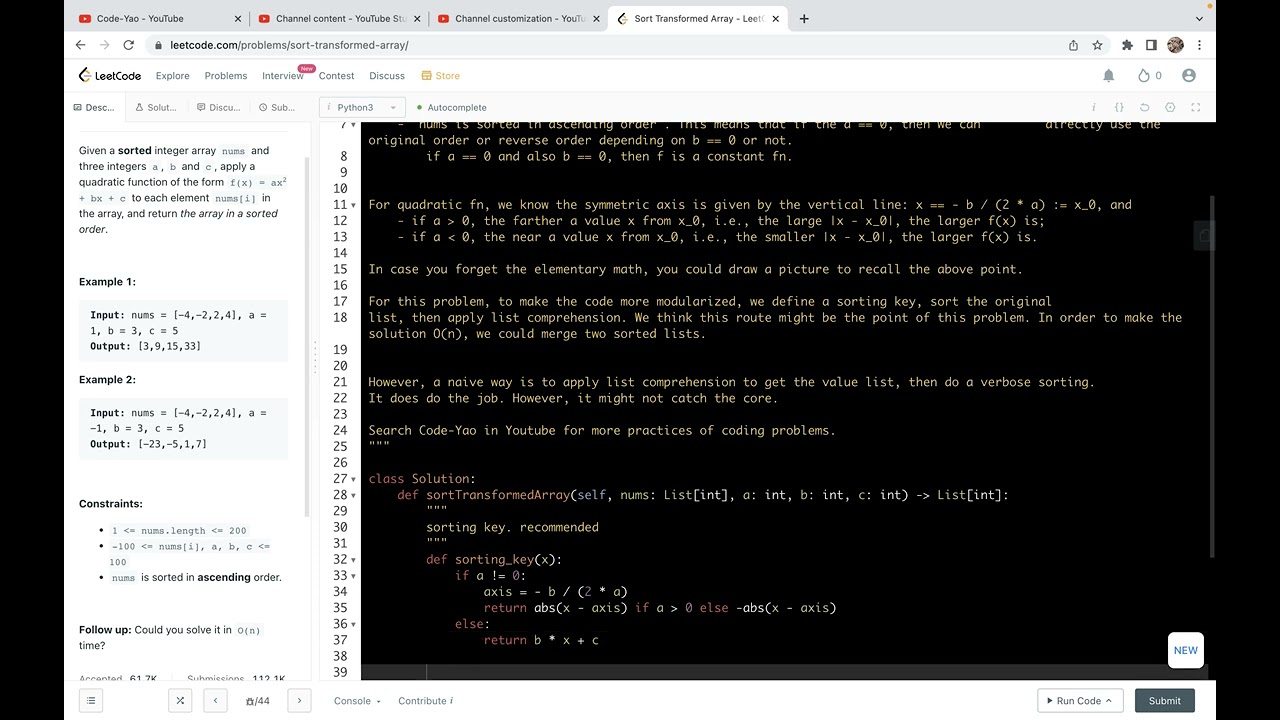Toggle fullscreen editor mode icon
The image size is (1280, 720).
coord(1196,107)
